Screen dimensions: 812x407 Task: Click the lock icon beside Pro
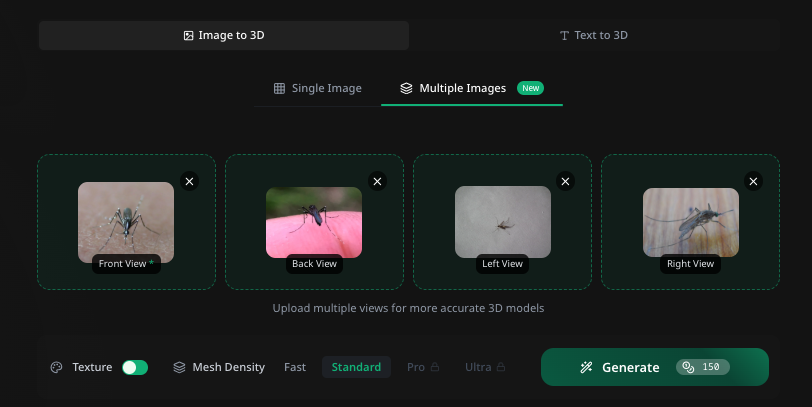(x=435, y=367)
